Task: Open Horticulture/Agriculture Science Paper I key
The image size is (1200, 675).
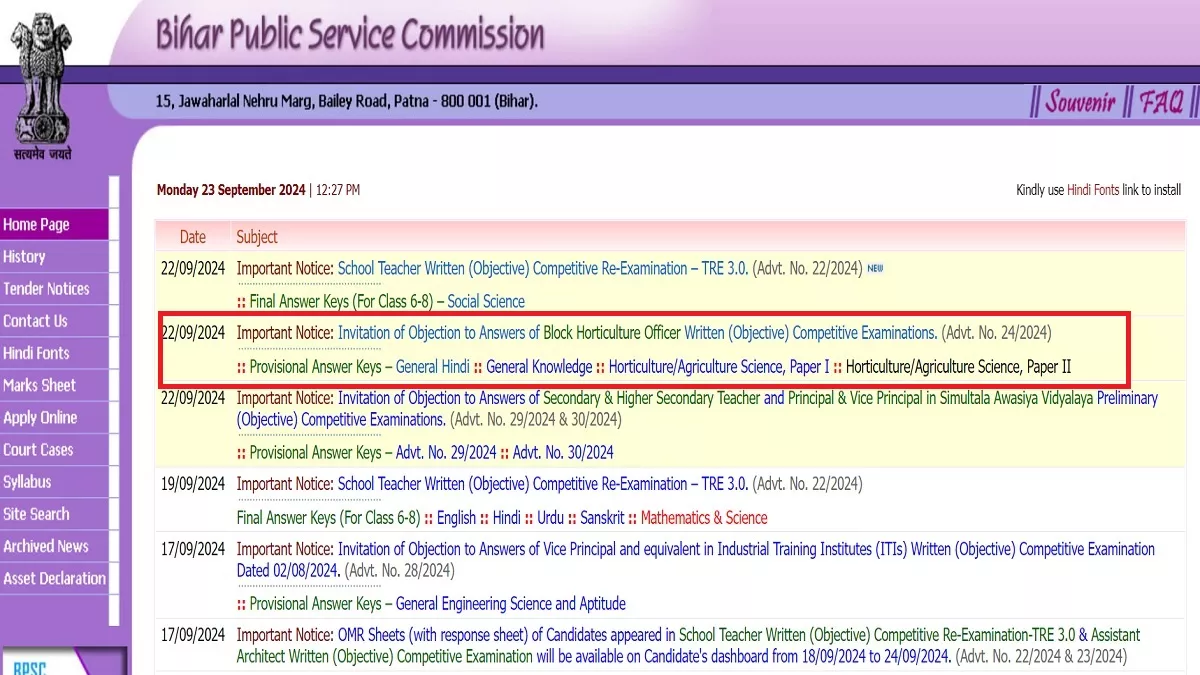Action: (x=719, y=367)
